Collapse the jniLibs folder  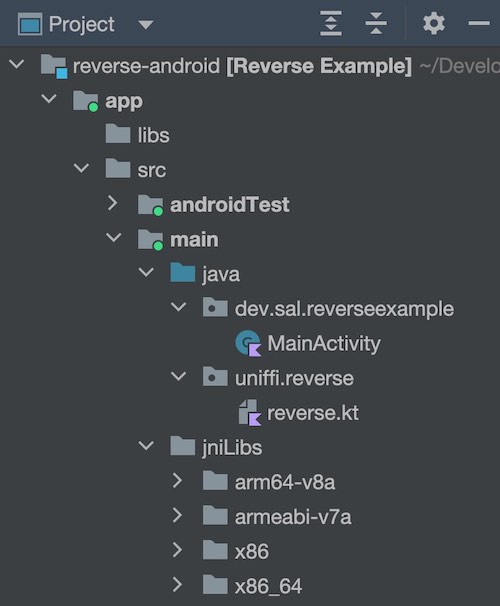click(x=146, y=446)
